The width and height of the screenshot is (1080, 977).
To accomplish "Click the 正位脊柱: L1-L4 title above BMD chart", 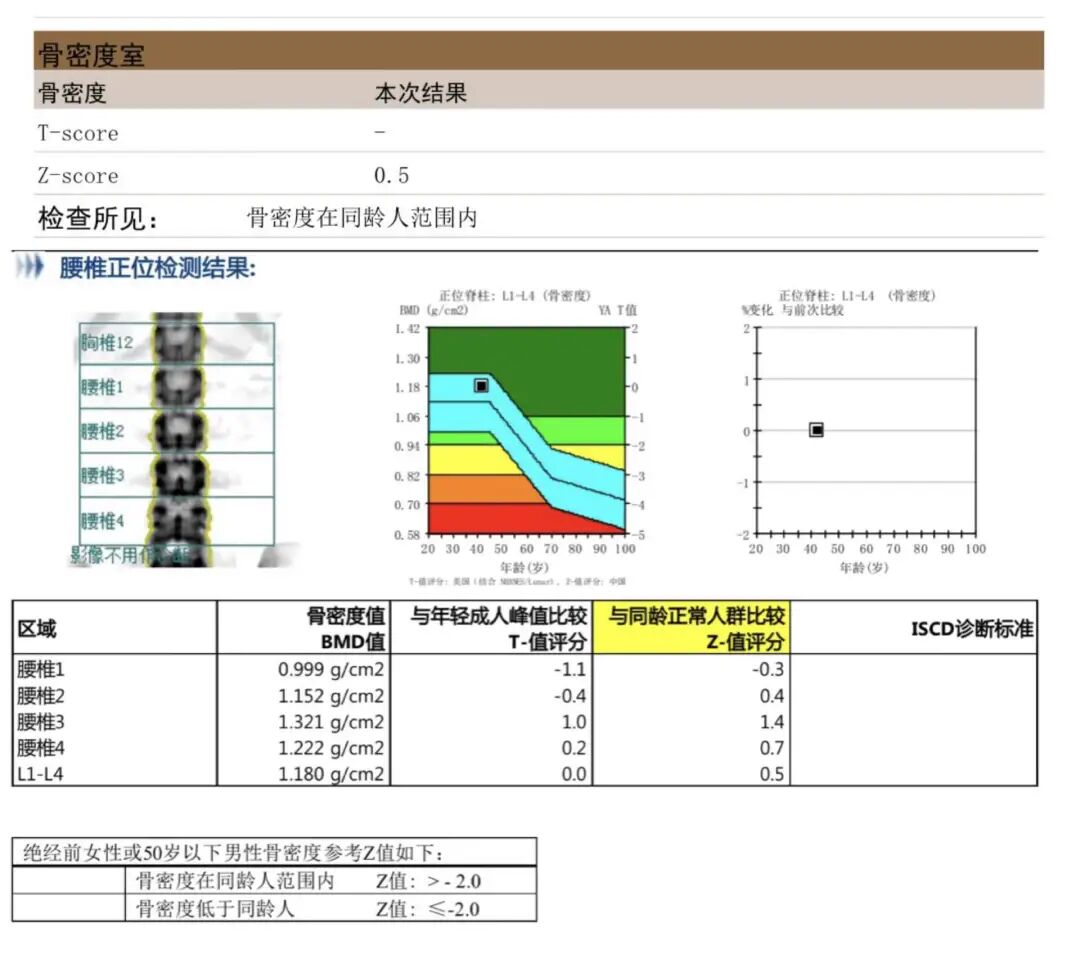I will 515,296.
